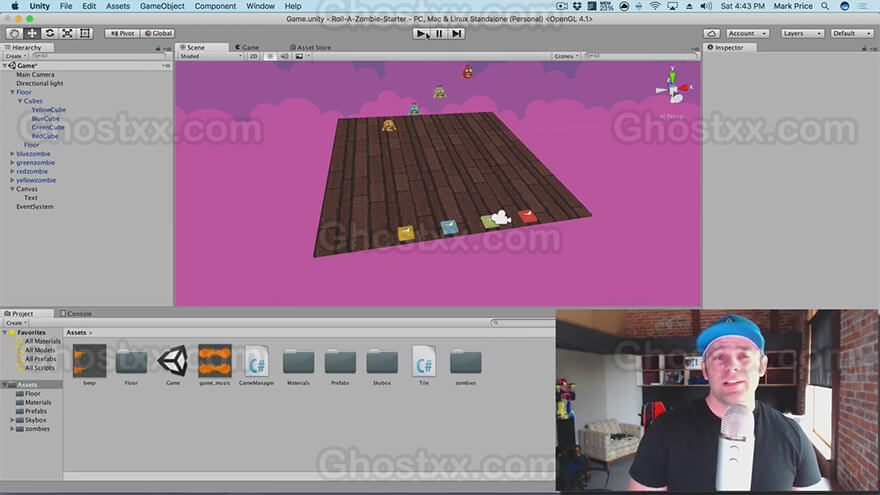Select the GameManager C# script

coord(256,361)
